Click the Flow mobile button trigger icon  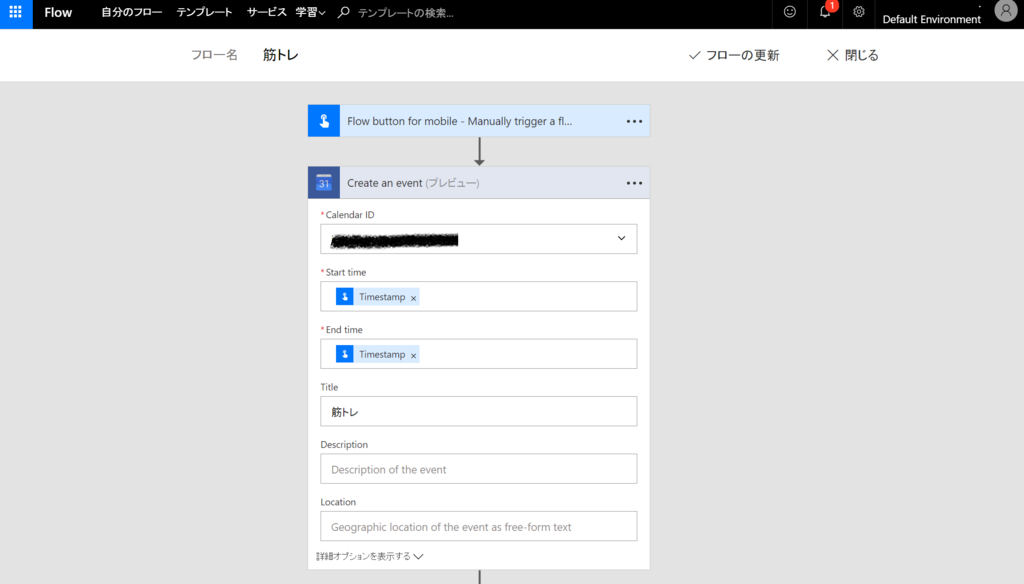323,119
